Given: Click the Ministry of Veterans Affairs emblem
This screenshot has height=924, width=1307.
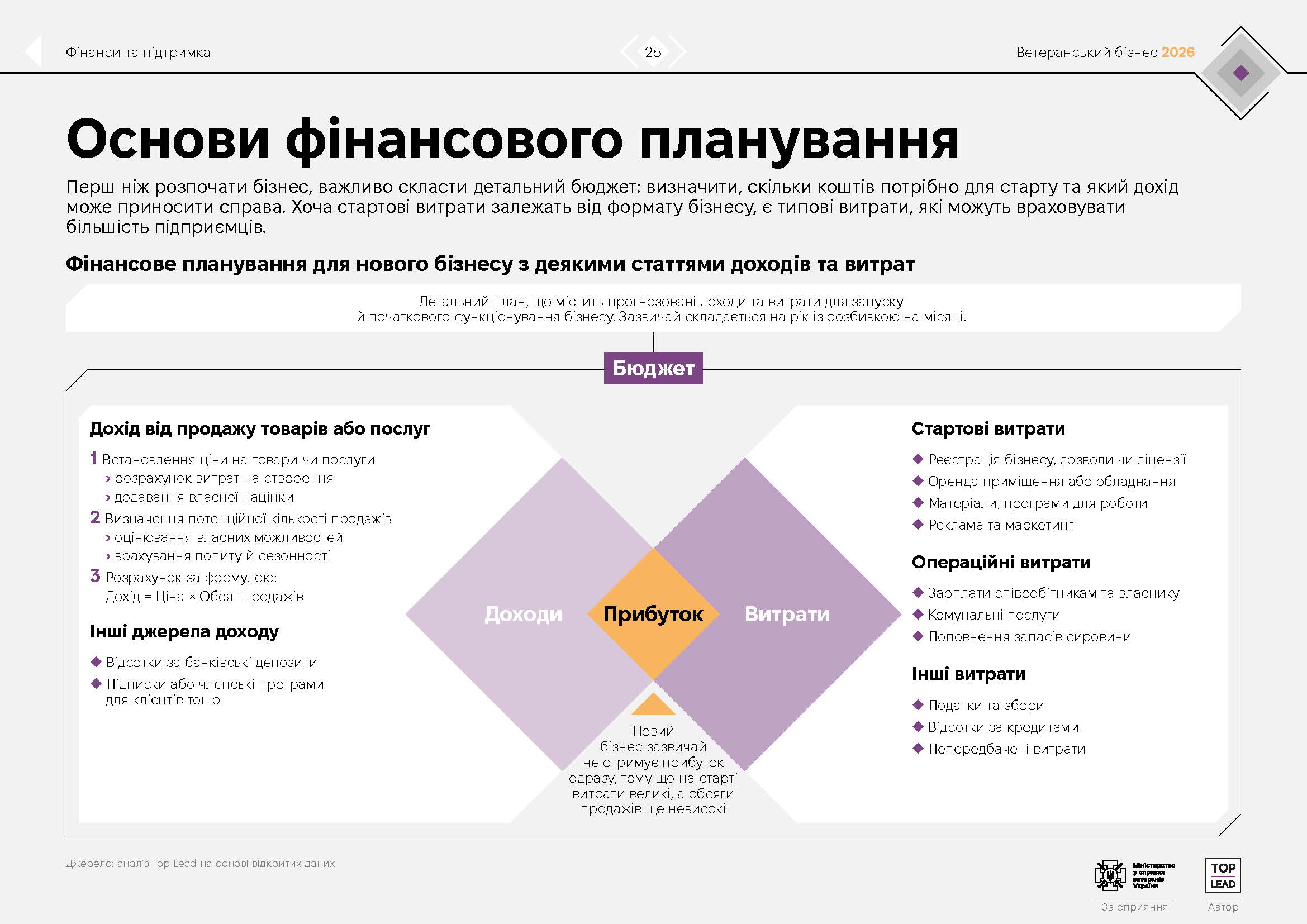Looking at the screenshot, I should coord(1110,875).
